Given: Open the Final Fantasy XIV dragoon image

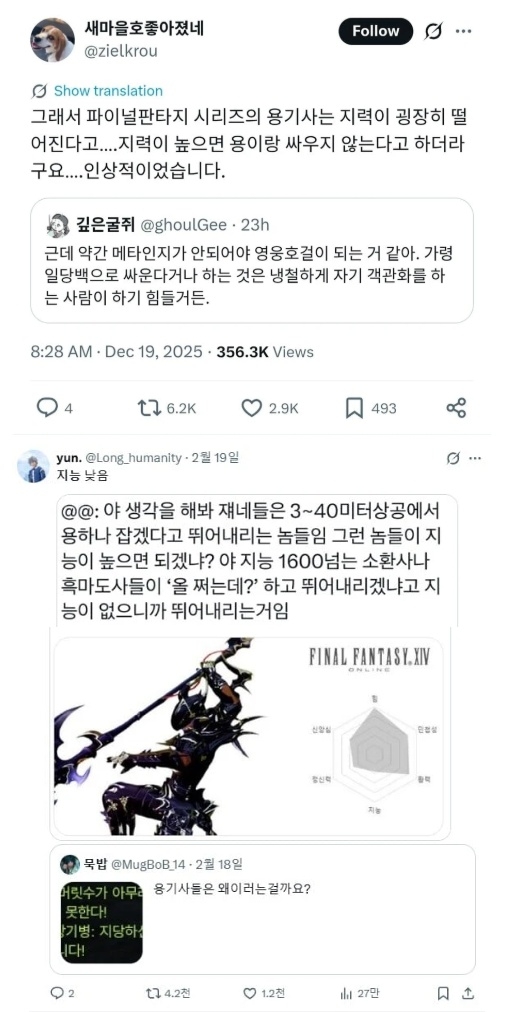Looking at the screenshot, I should (253, 734).
